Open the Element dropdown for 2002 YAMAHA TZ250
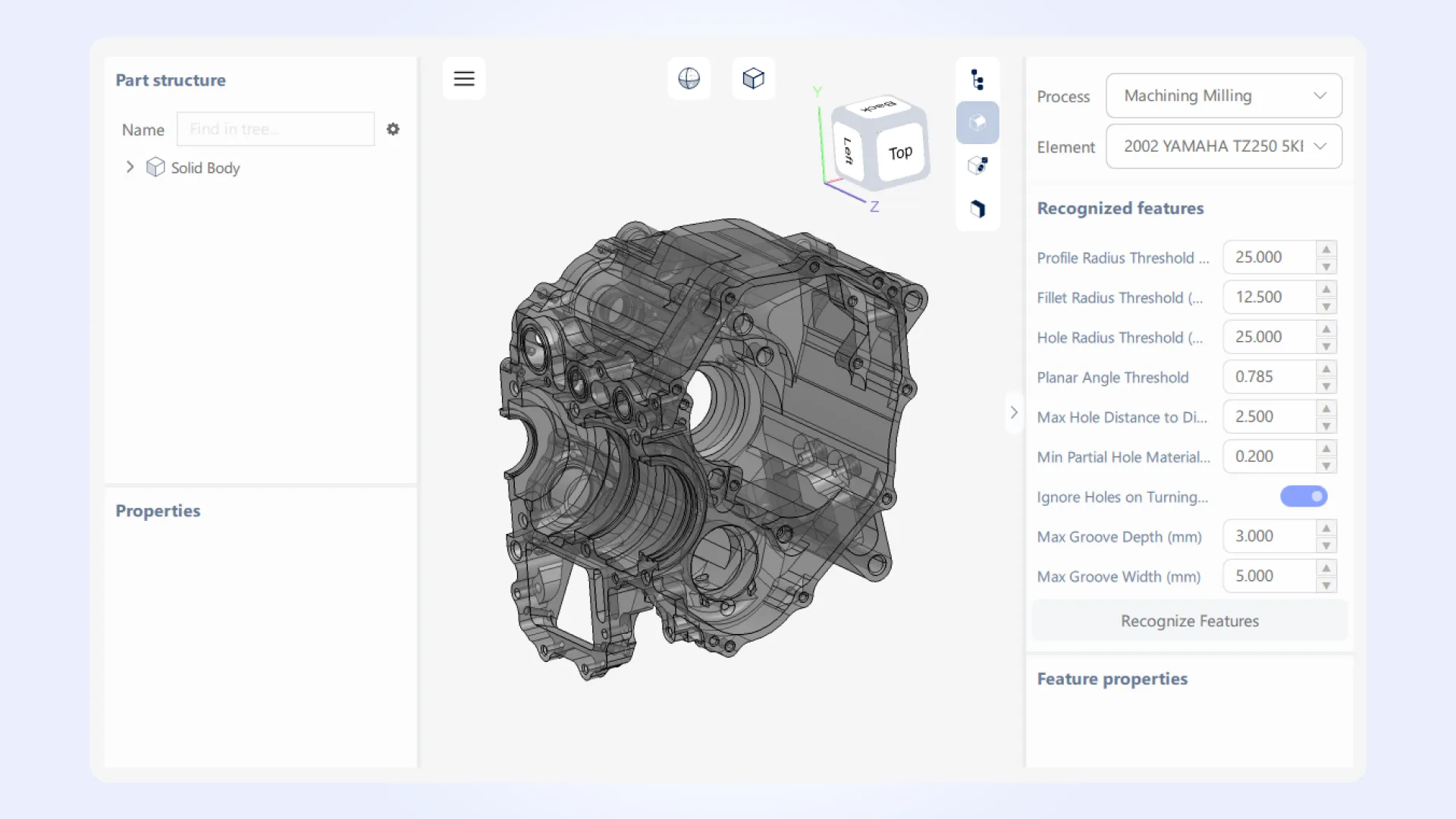Image resolution: width=1456 pixels, height=819 pixels. [1222, 146]
